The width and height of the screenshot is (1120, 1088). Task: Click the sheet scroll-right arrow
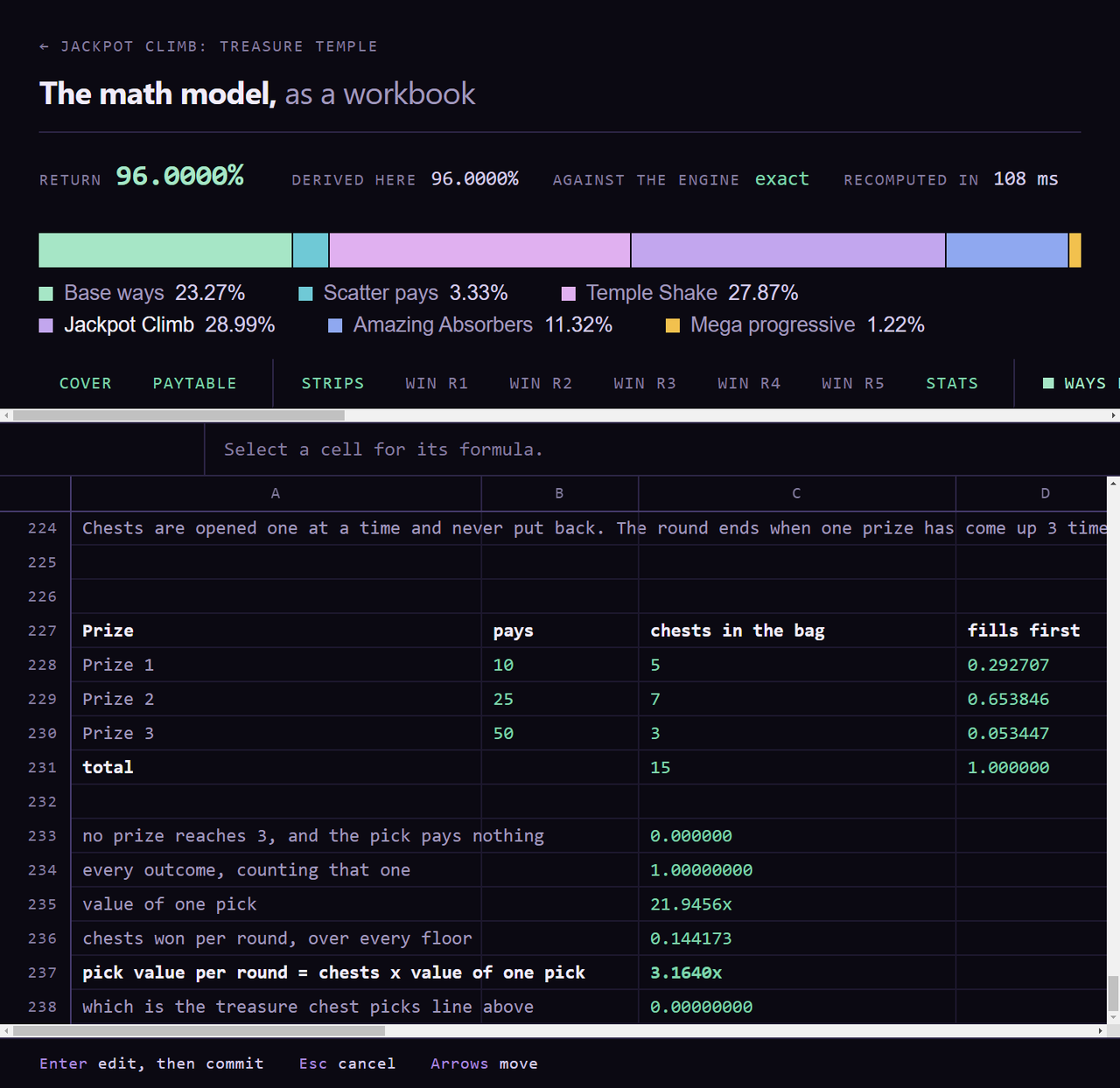point(1101,1030)
